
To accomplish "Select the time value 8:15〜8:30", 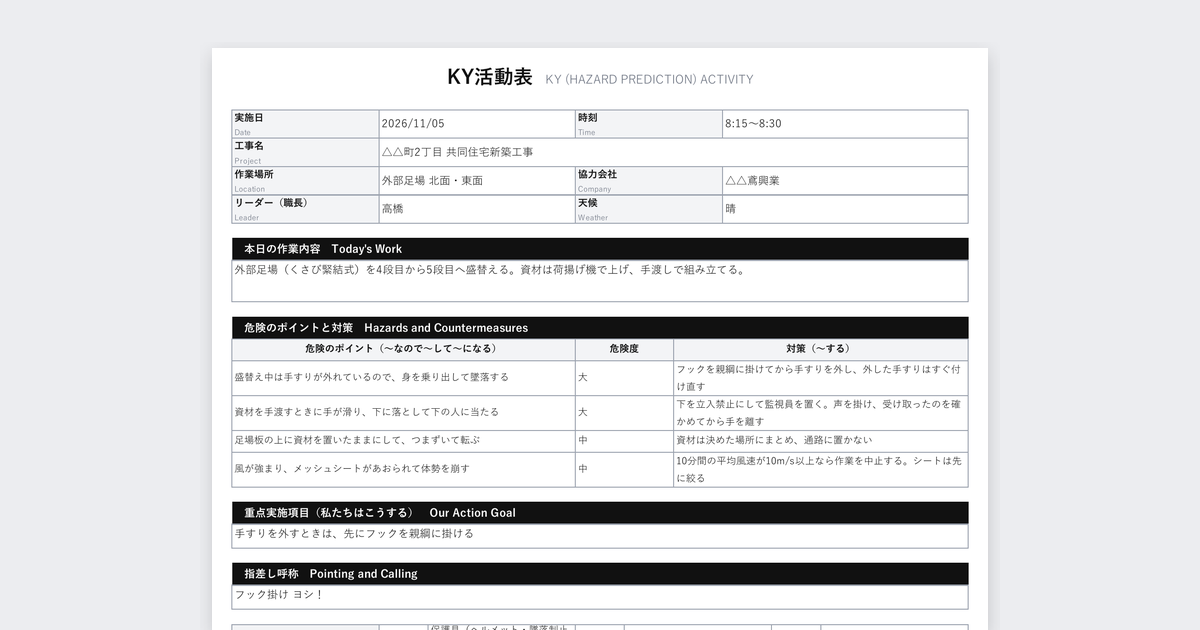I will tap(754, 124).
